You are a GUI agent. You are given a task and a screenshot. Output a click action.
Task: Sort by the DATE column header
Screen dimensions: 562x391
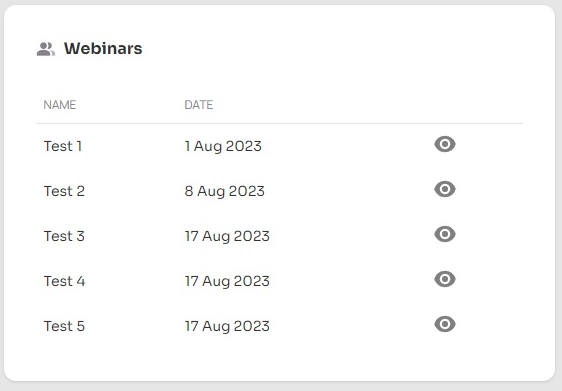point(199,105)
